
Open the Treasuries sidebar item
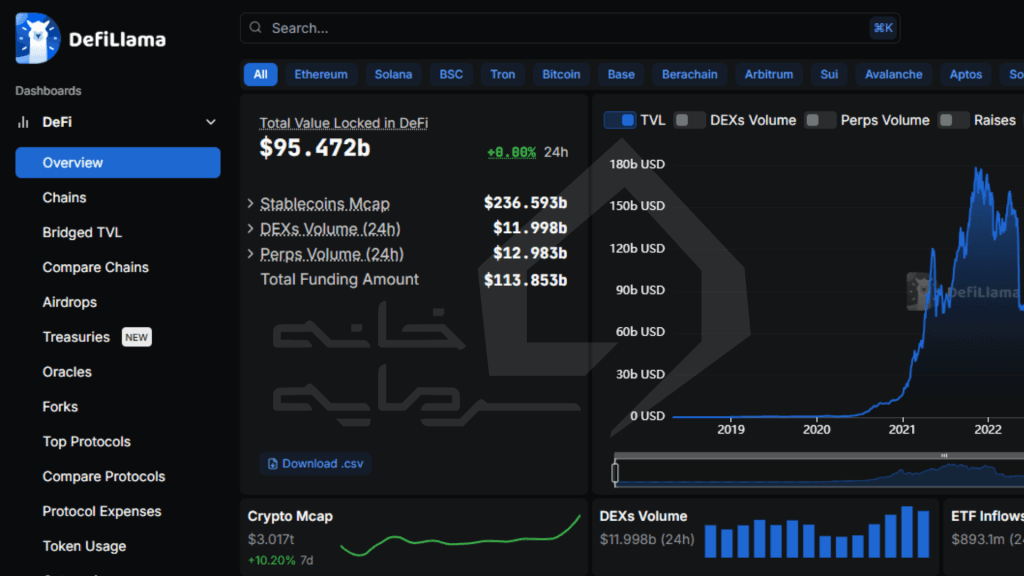(76, 337)
